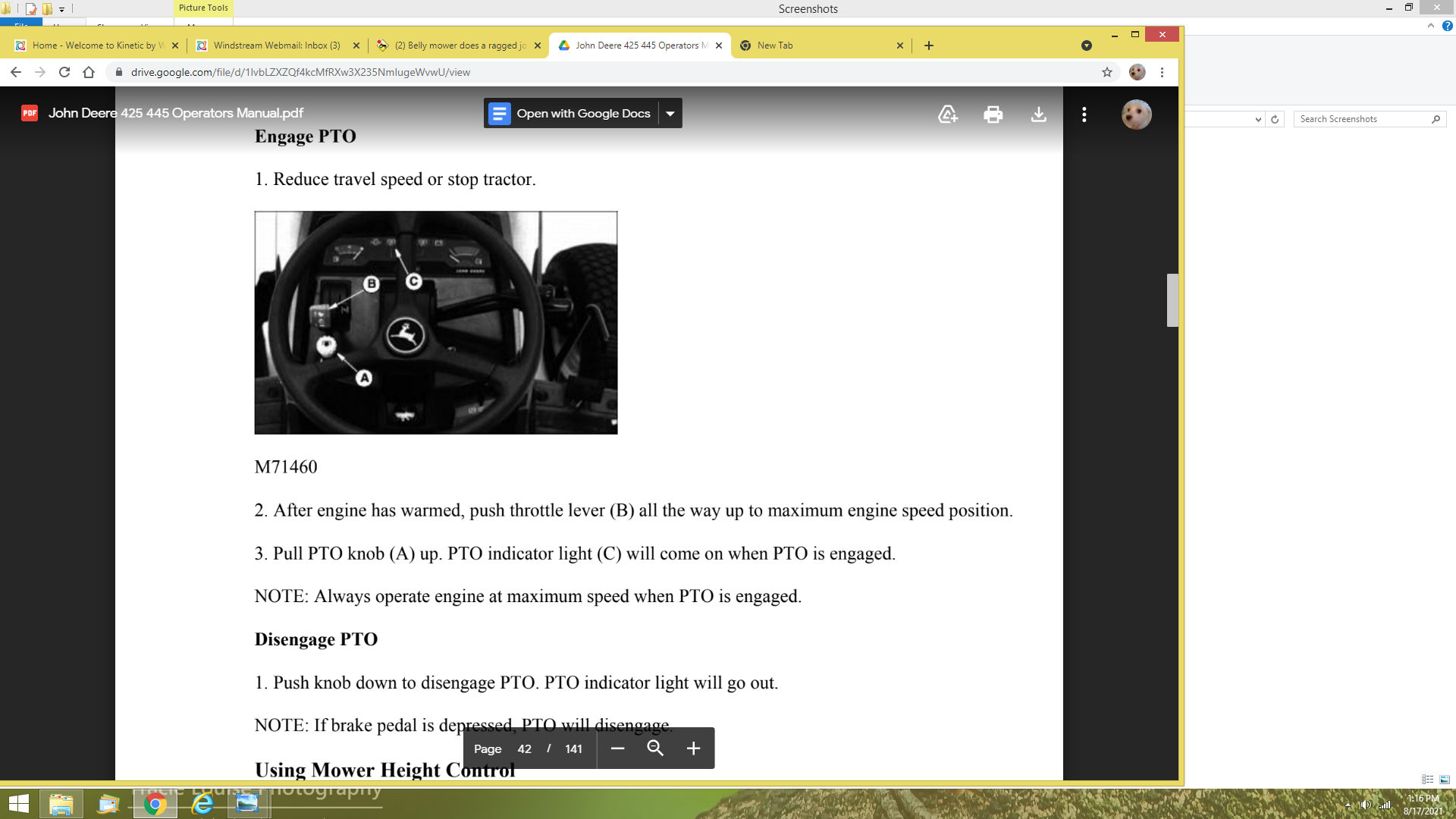Click the magnifier reset zoom icon
1456x819 pixels.
(x=655, y=748)
